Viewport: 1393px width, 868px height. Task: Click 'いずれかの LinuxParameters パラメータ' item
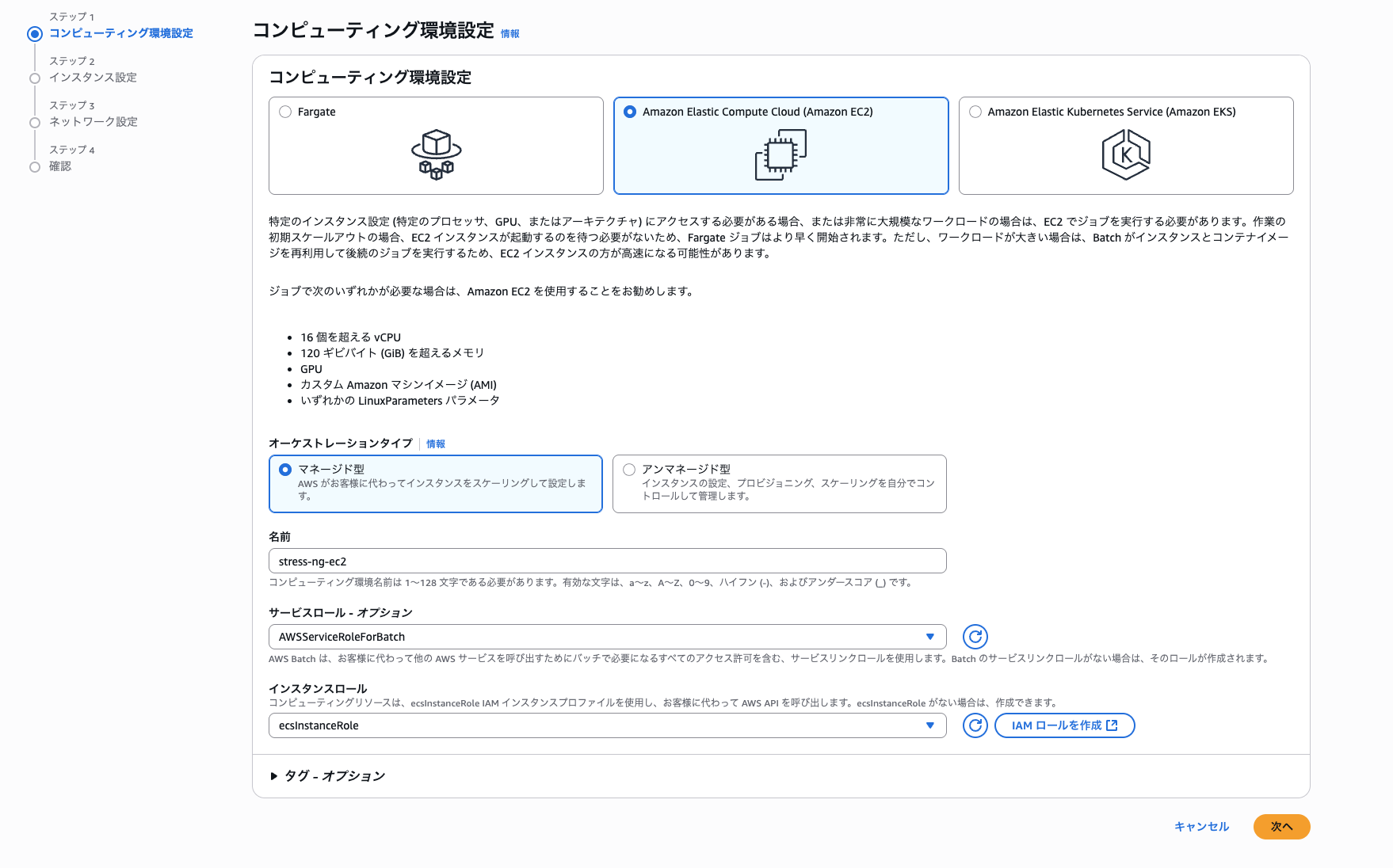pos(400,401)
